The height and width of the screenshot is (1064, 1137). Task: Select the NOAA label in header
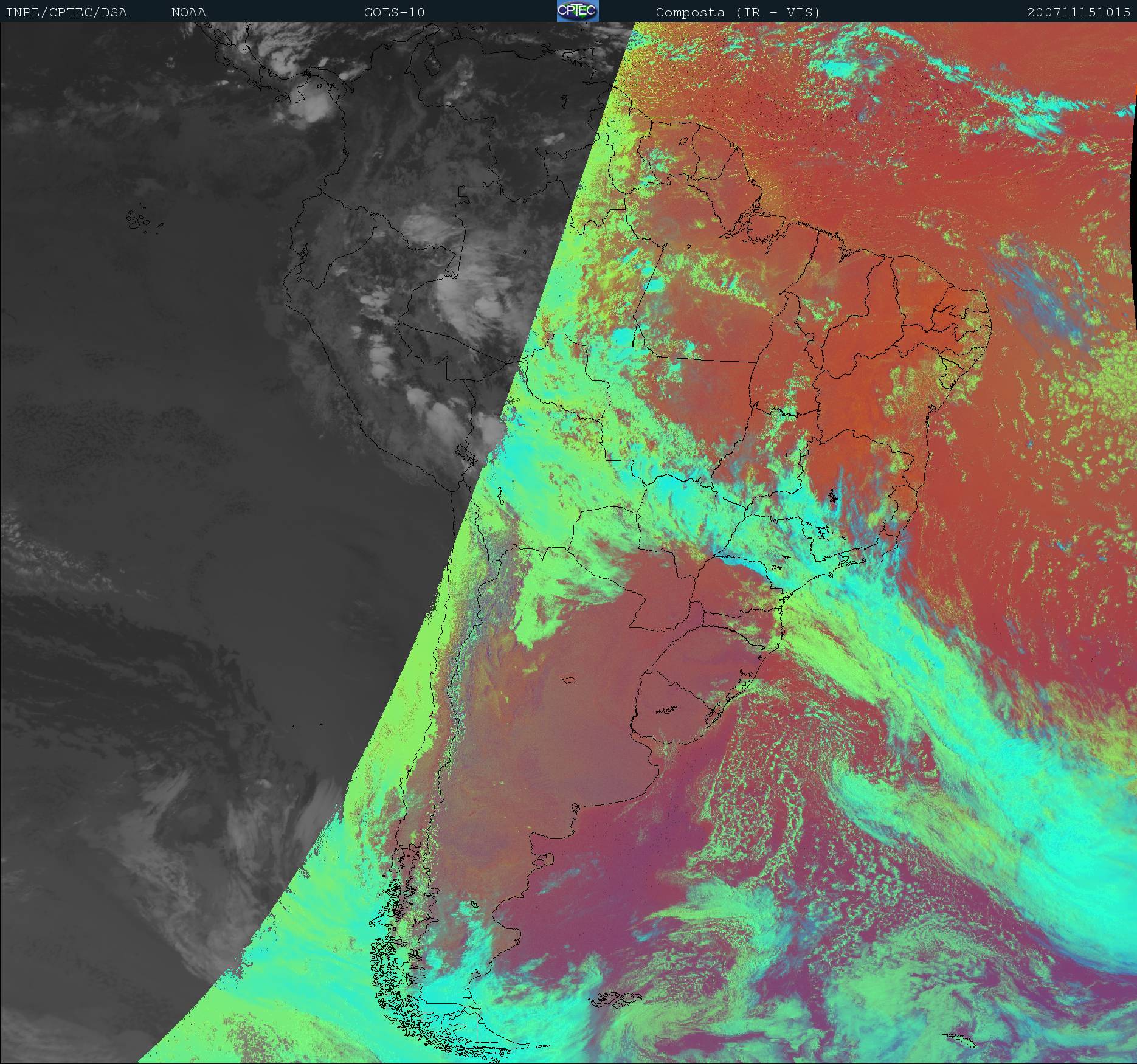[188, 13]
